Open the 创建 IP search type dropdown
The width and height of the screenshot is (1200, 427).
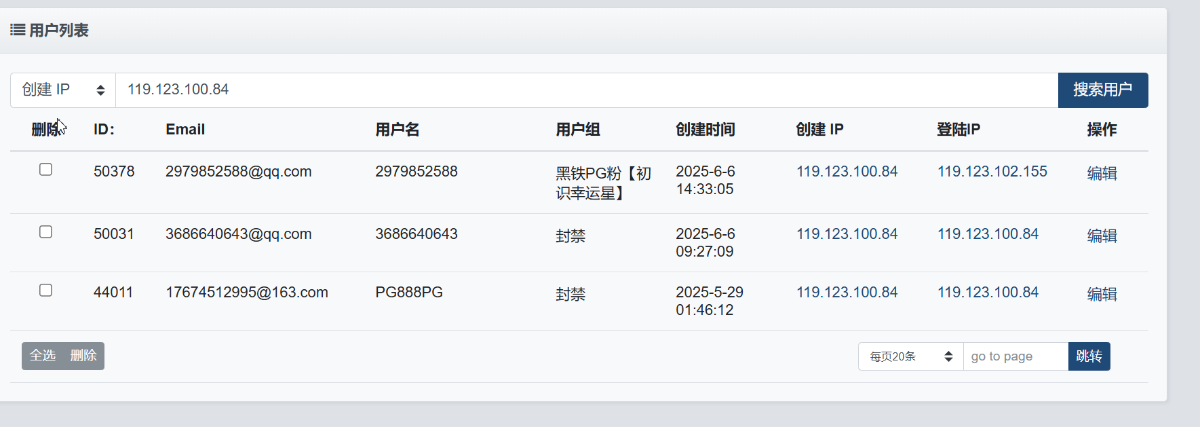click(x=63, y=90)
